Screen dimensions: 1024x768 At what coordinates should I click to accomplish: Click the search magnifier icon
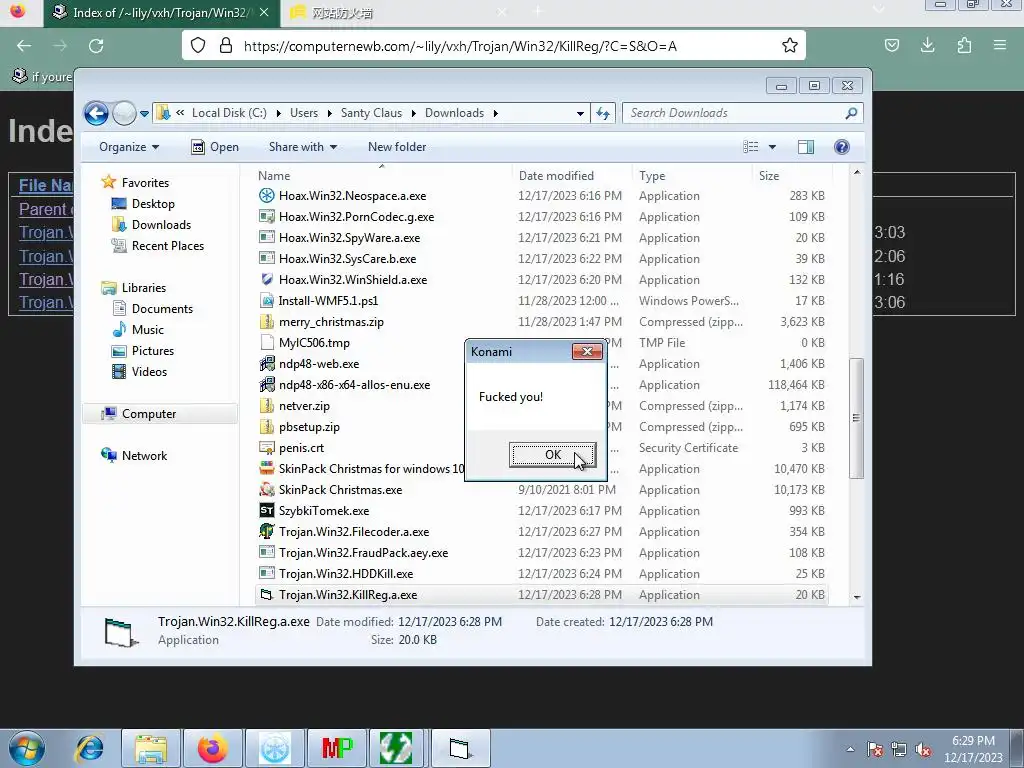pos(851,113)
